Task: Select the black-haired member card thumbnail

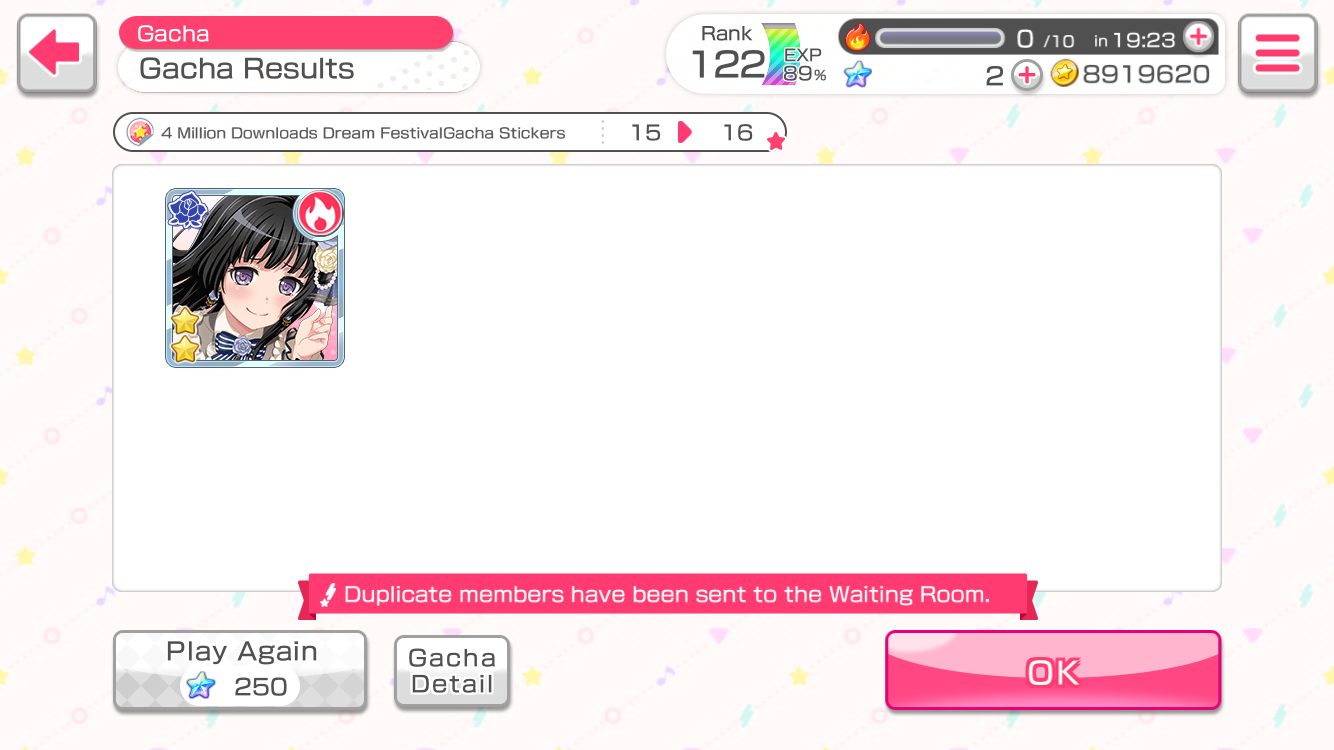Action: point(255,278)
